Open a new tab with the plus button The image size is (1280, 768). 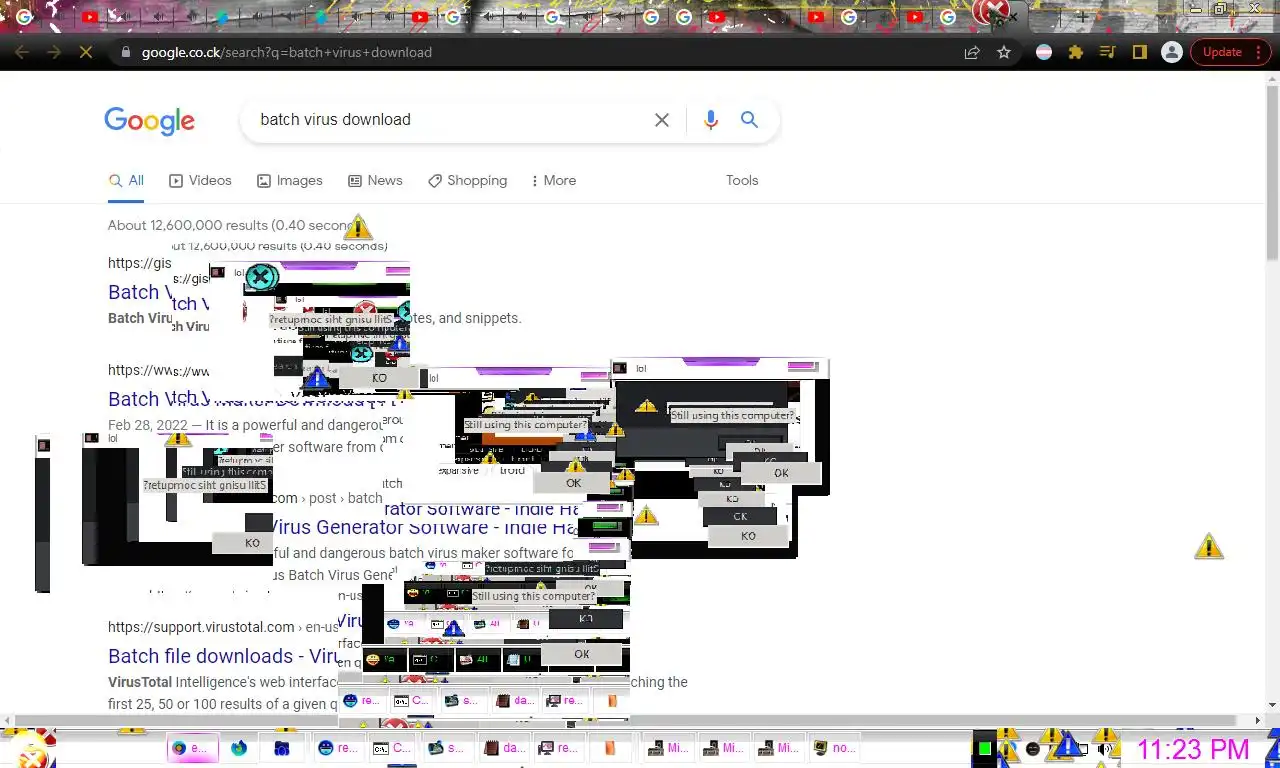[1081, 17]
